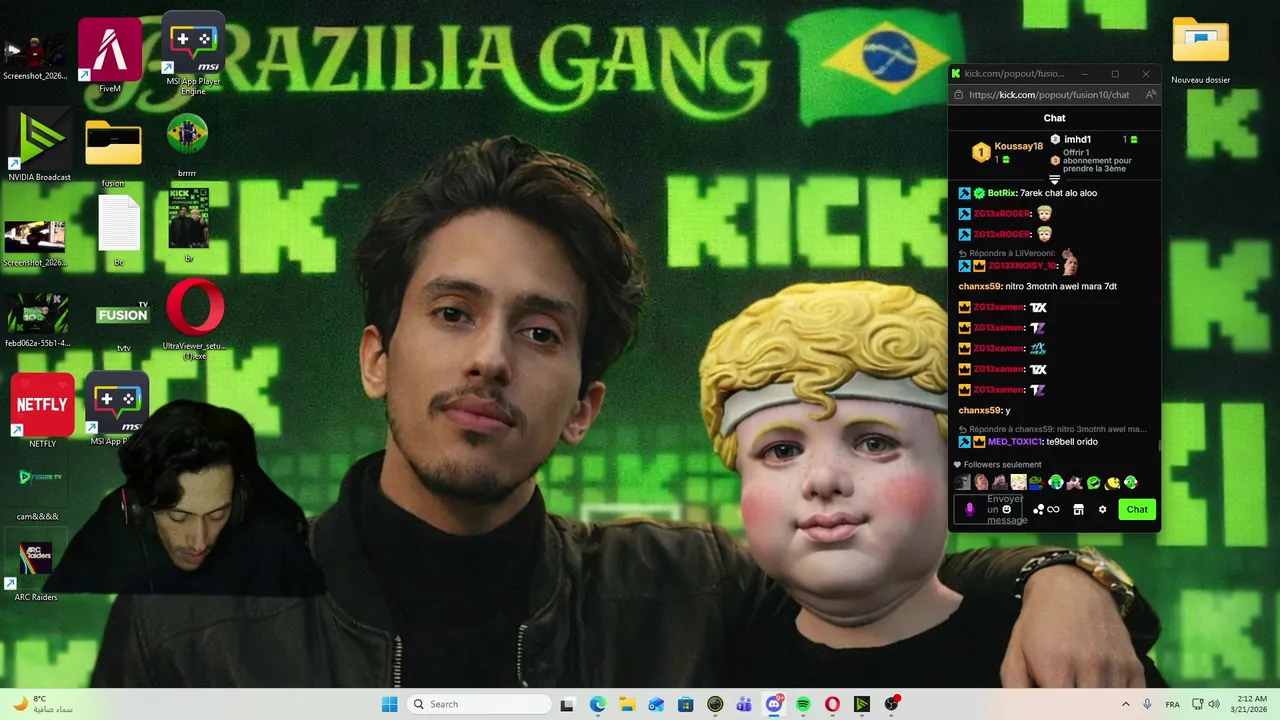Select the UltraViewer_setup Opera-style icon
Image resolution: width=1280 pixels, height=720 pixels.
tap(194, 320)
